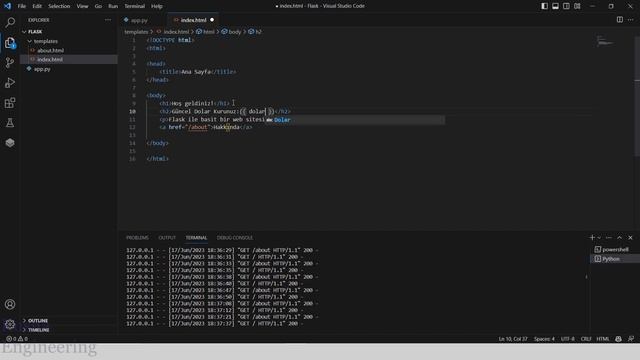Open the Help menu
640x360 pixels.
coord(157,6)
